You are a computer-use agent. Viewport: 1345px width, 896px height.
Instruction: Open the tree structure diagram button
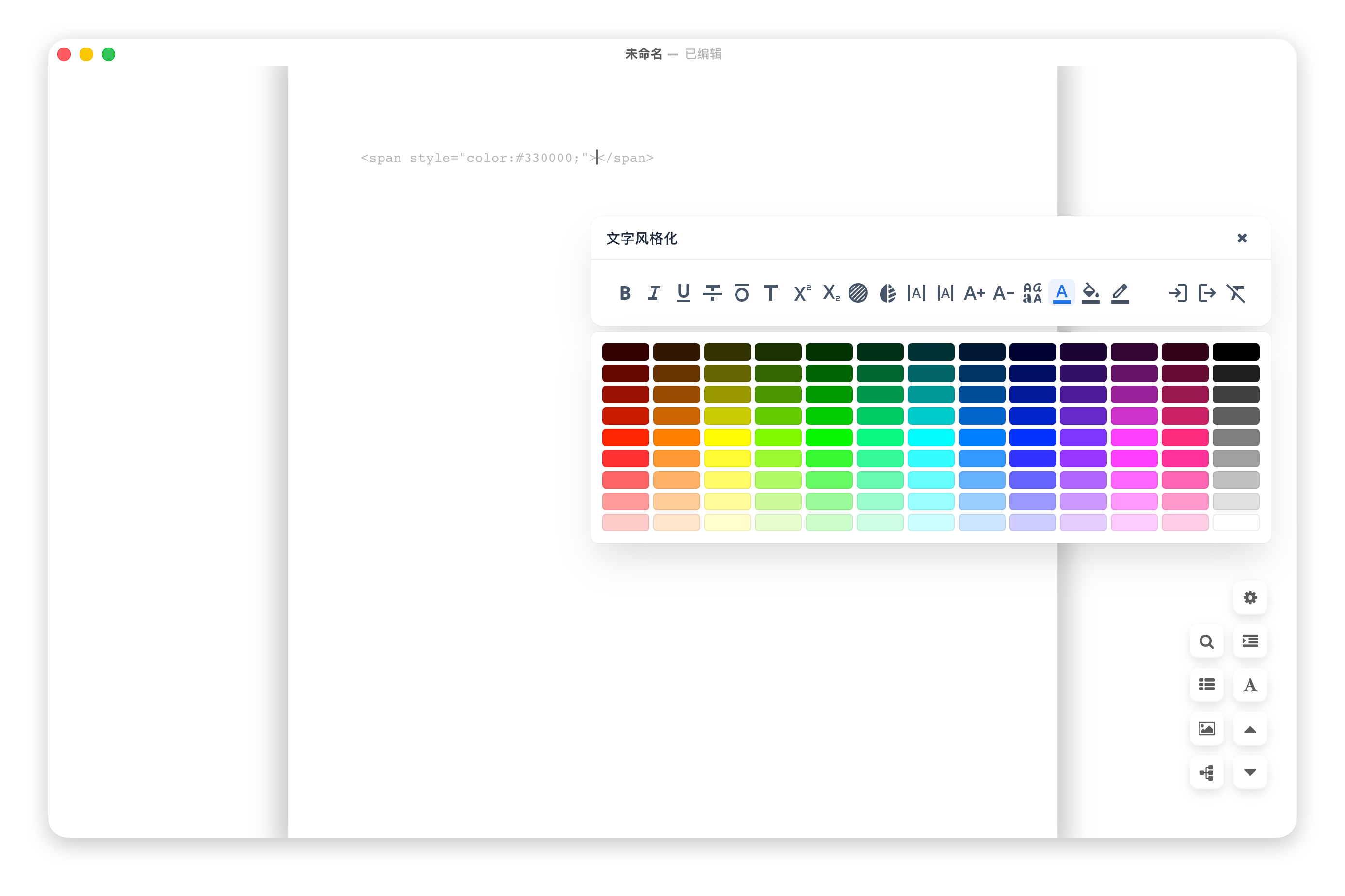(1207, 772)
